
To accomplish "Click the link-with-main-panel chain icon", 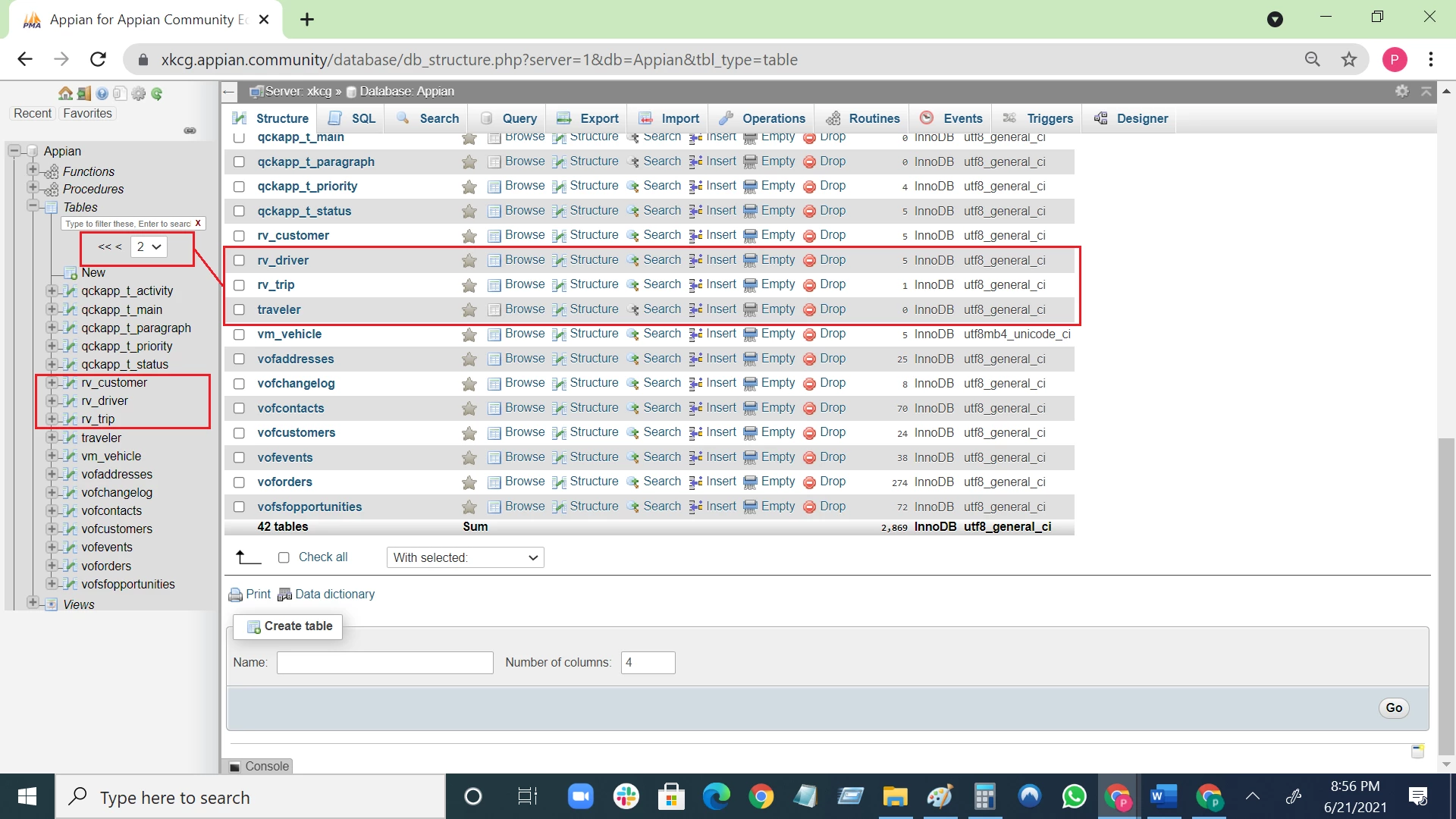I will tap(190, 130).
